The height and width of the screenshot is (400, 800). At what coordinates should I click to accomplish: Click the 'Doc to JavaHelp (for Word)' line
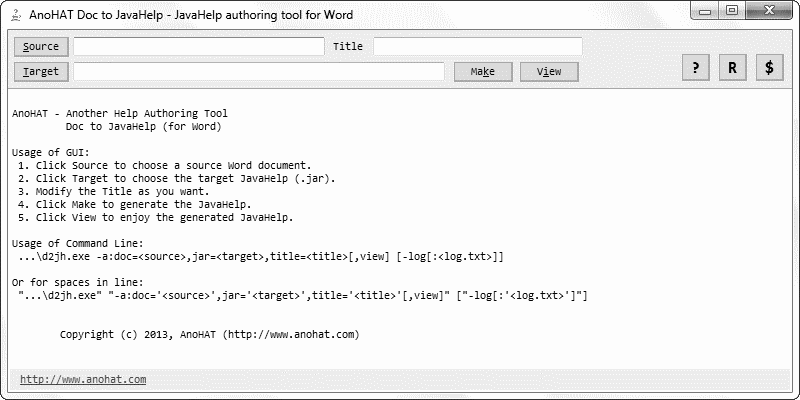point(143,127)
